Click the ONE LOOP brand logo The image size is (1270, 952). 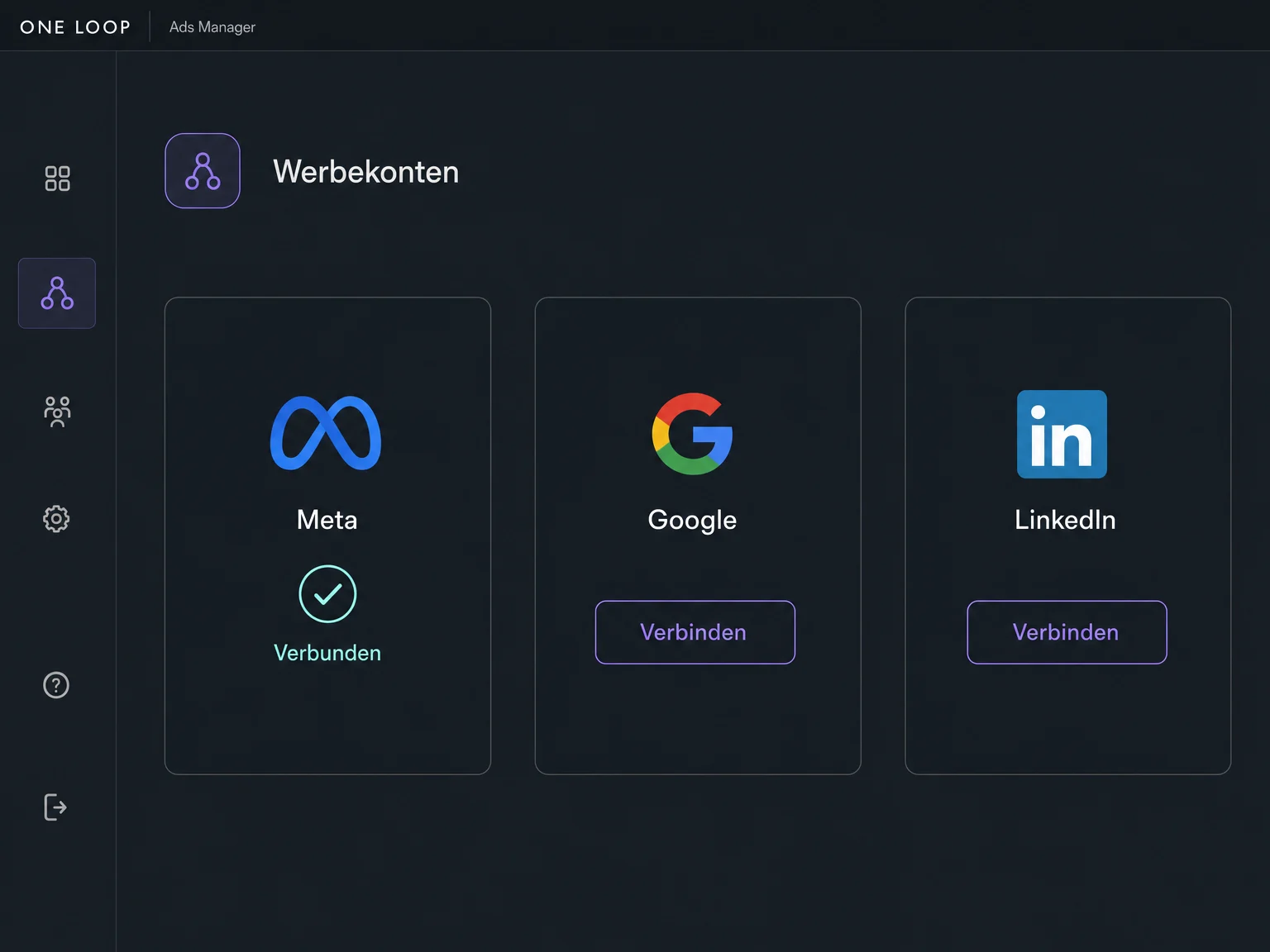[x=75, y=27]
